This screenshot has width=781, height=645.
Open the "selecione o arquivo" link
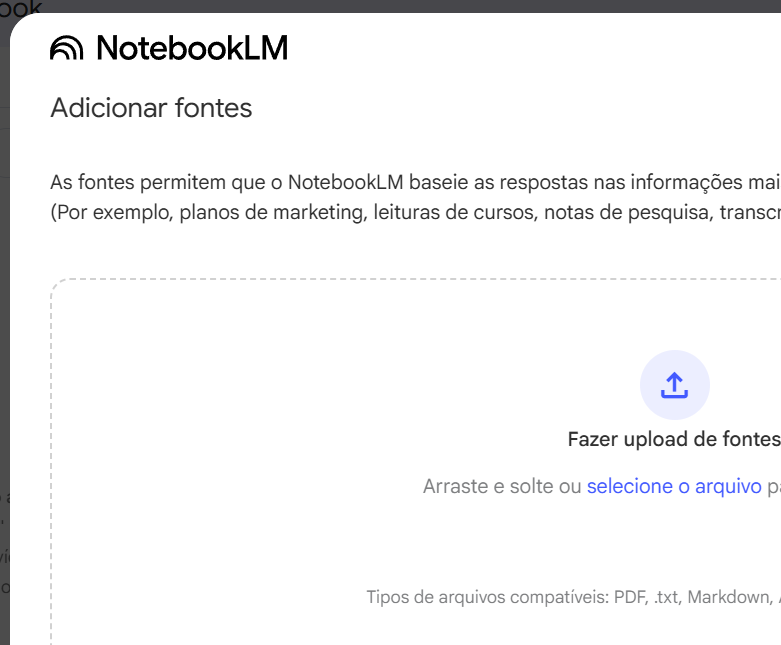[674, 487]
